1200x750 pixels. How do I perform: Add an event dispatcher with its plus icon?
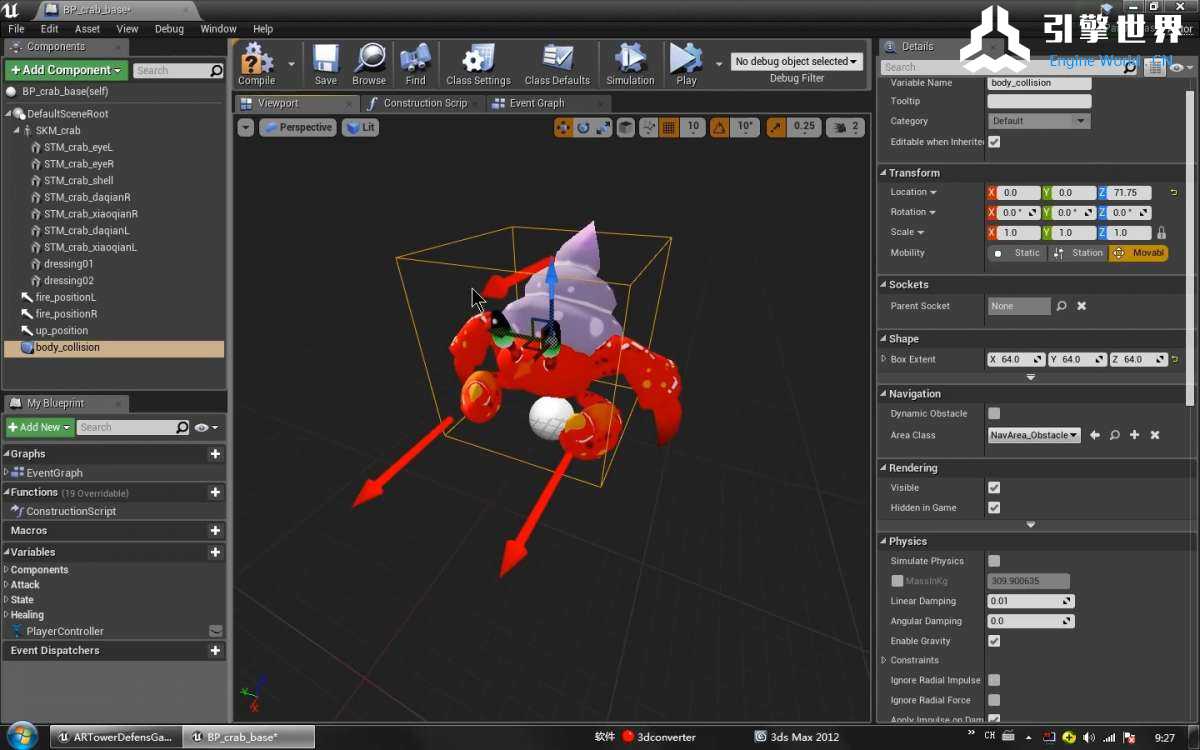[x=215, y=650]
